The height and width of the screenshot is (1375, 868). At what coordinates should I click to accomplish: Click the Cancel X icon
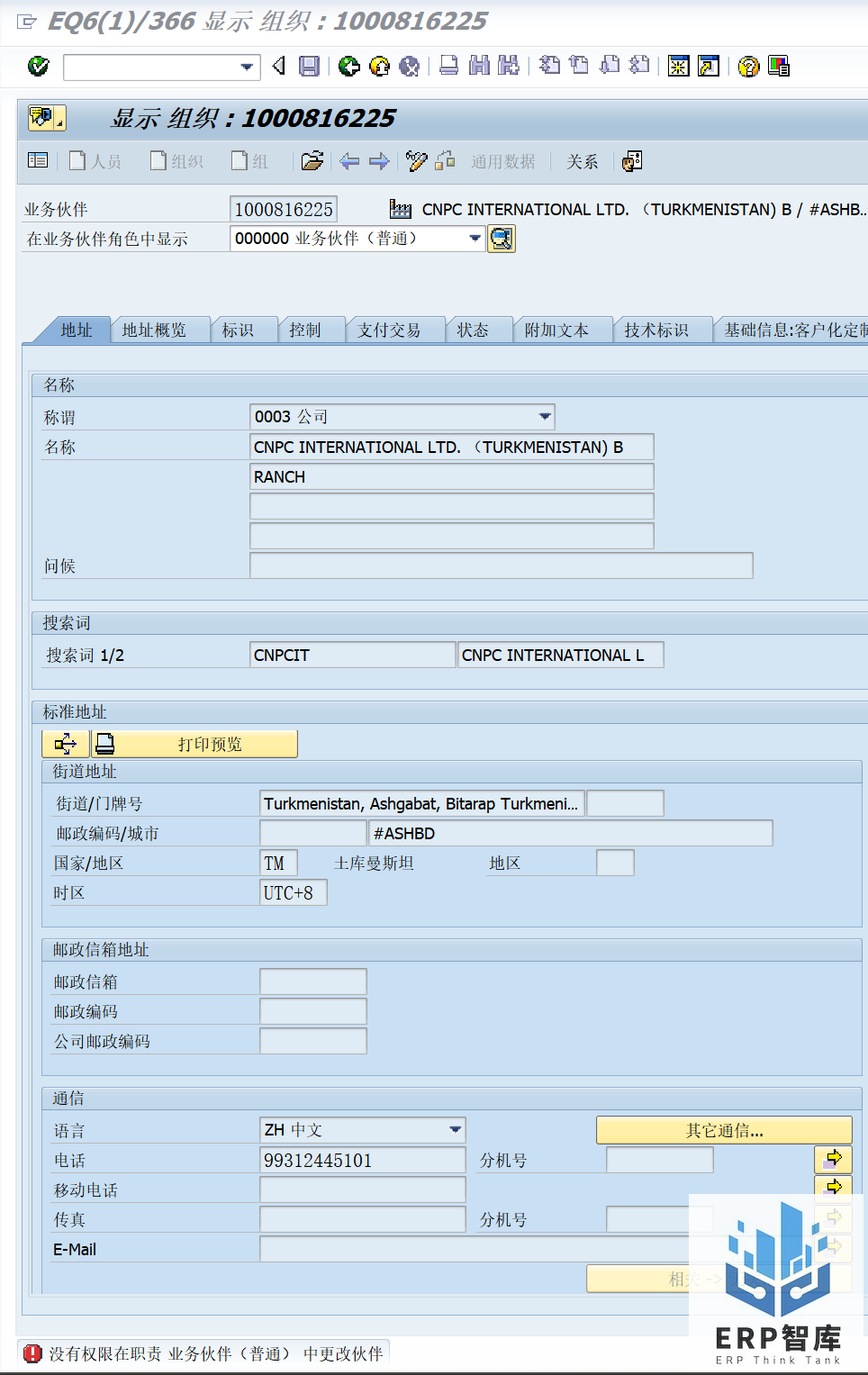pos(410,66)
